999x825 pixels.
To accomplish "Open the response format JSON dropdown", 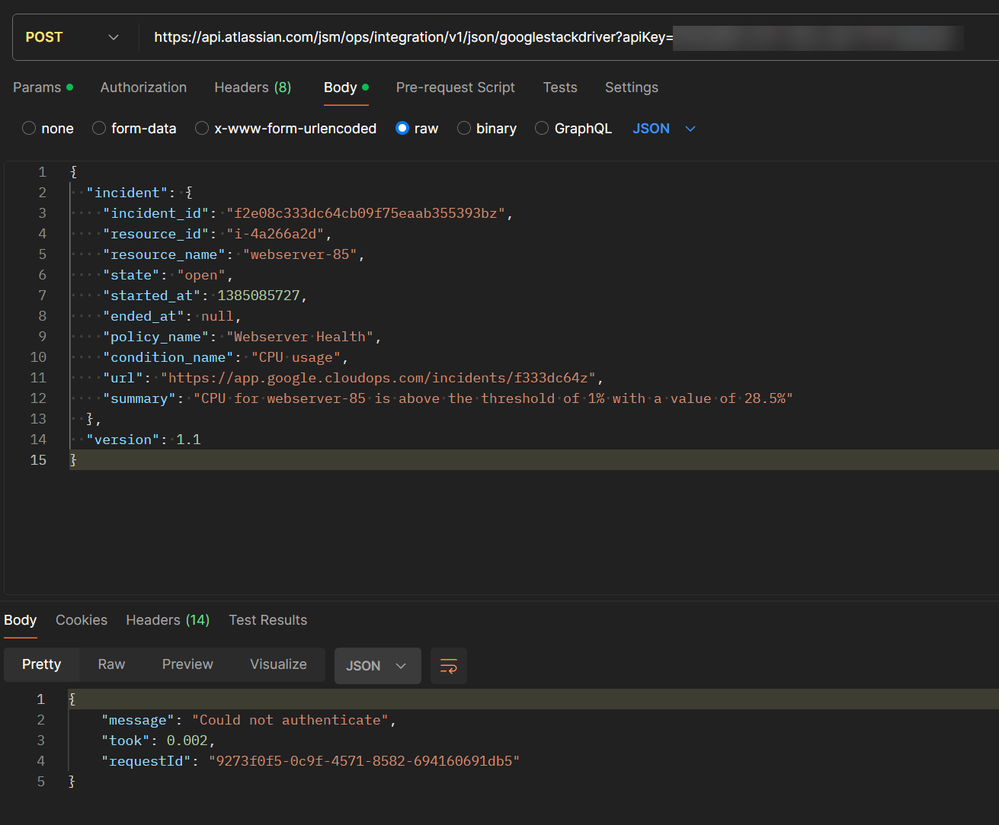I will click(377, 666).
